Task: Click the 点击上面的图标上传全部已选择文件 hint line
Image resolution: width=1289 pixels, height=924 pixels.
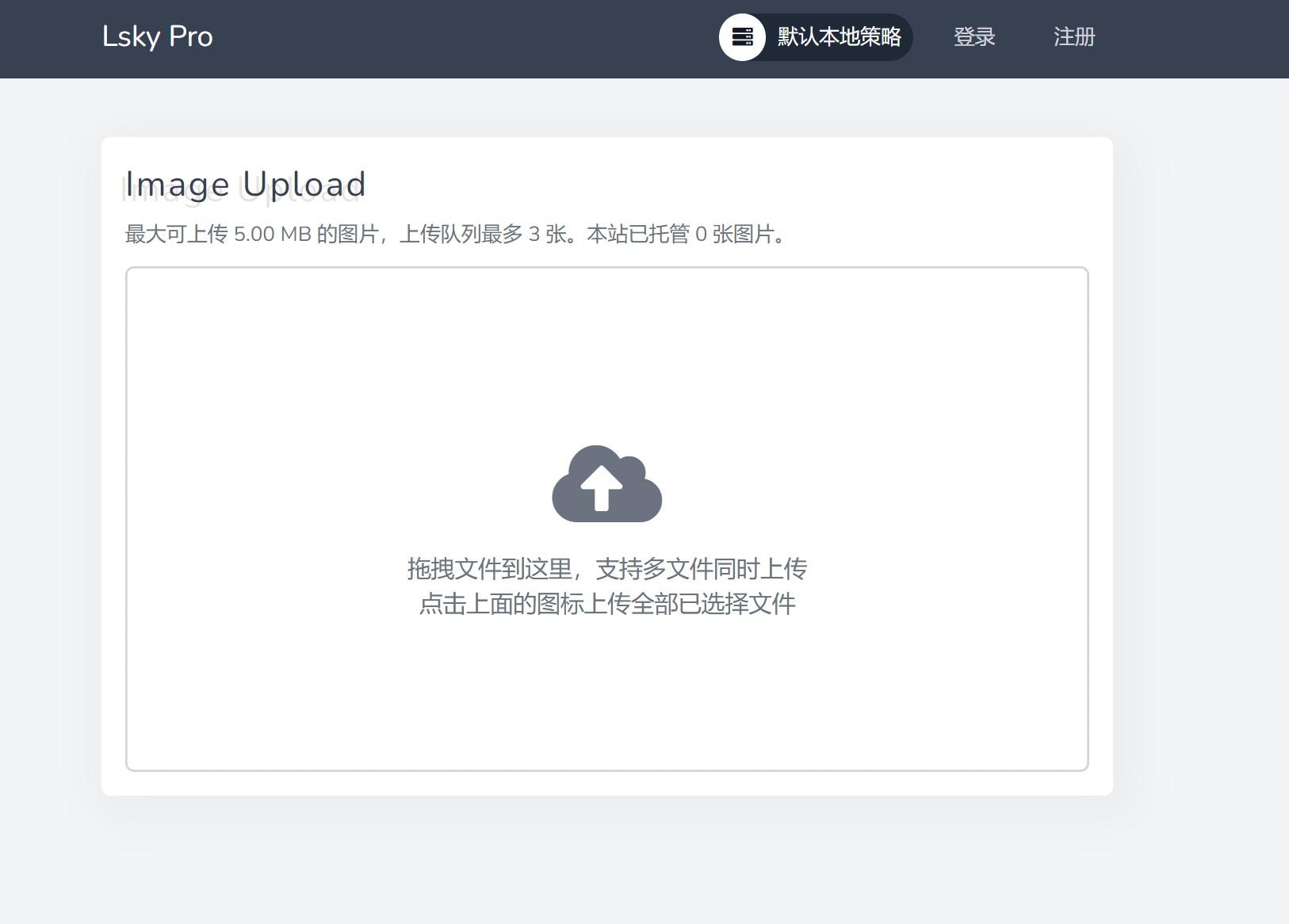Action: tap(607, 604)
